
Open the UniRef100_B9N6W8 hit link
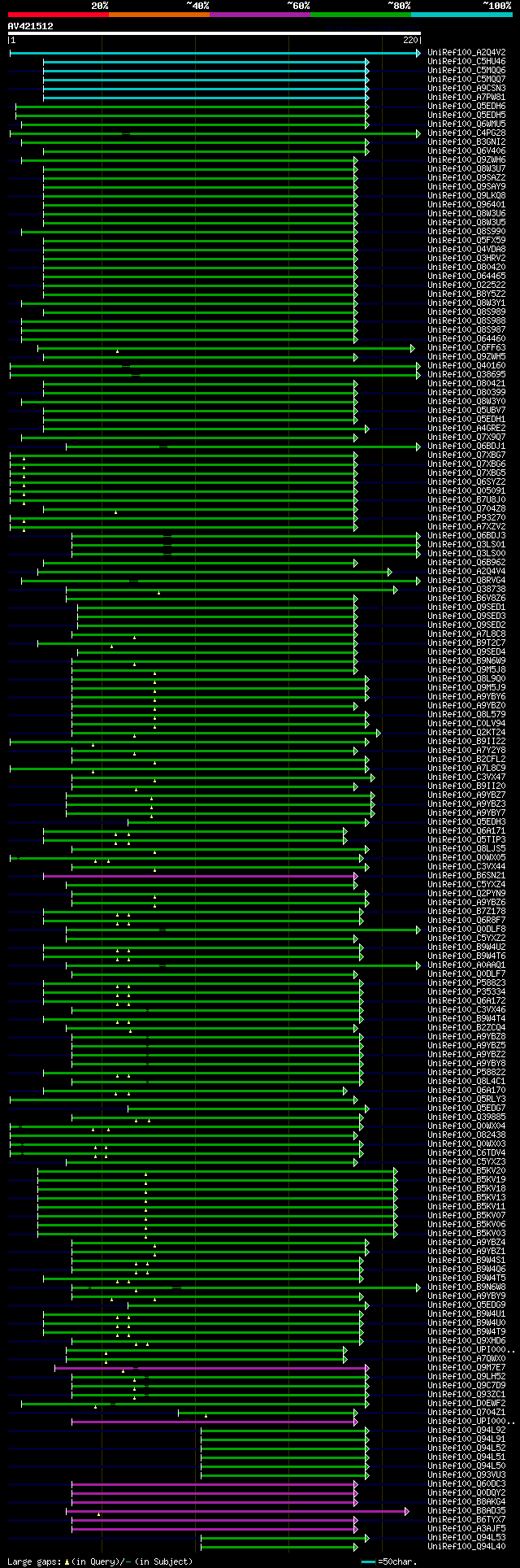pos(466,1287)
